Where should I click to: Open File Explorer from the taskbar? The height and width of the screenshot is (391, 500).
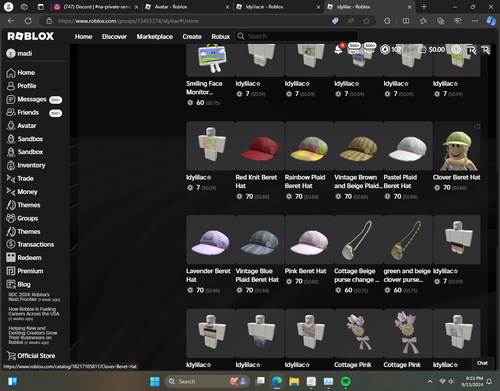(x=294, y=381)
